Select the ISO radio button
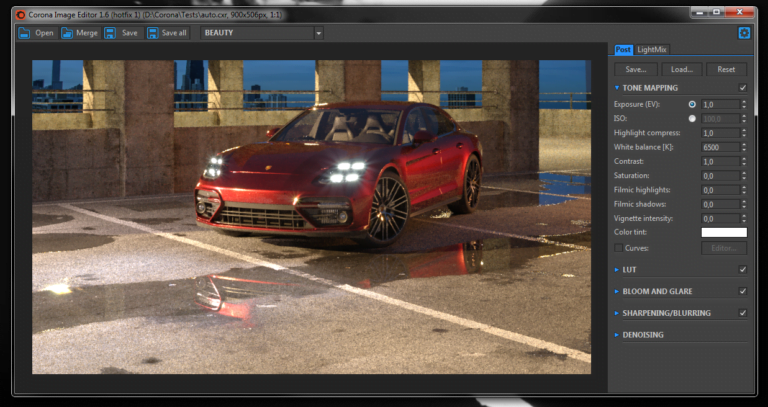This screenshot has height=407, width=768. [692, 118]
